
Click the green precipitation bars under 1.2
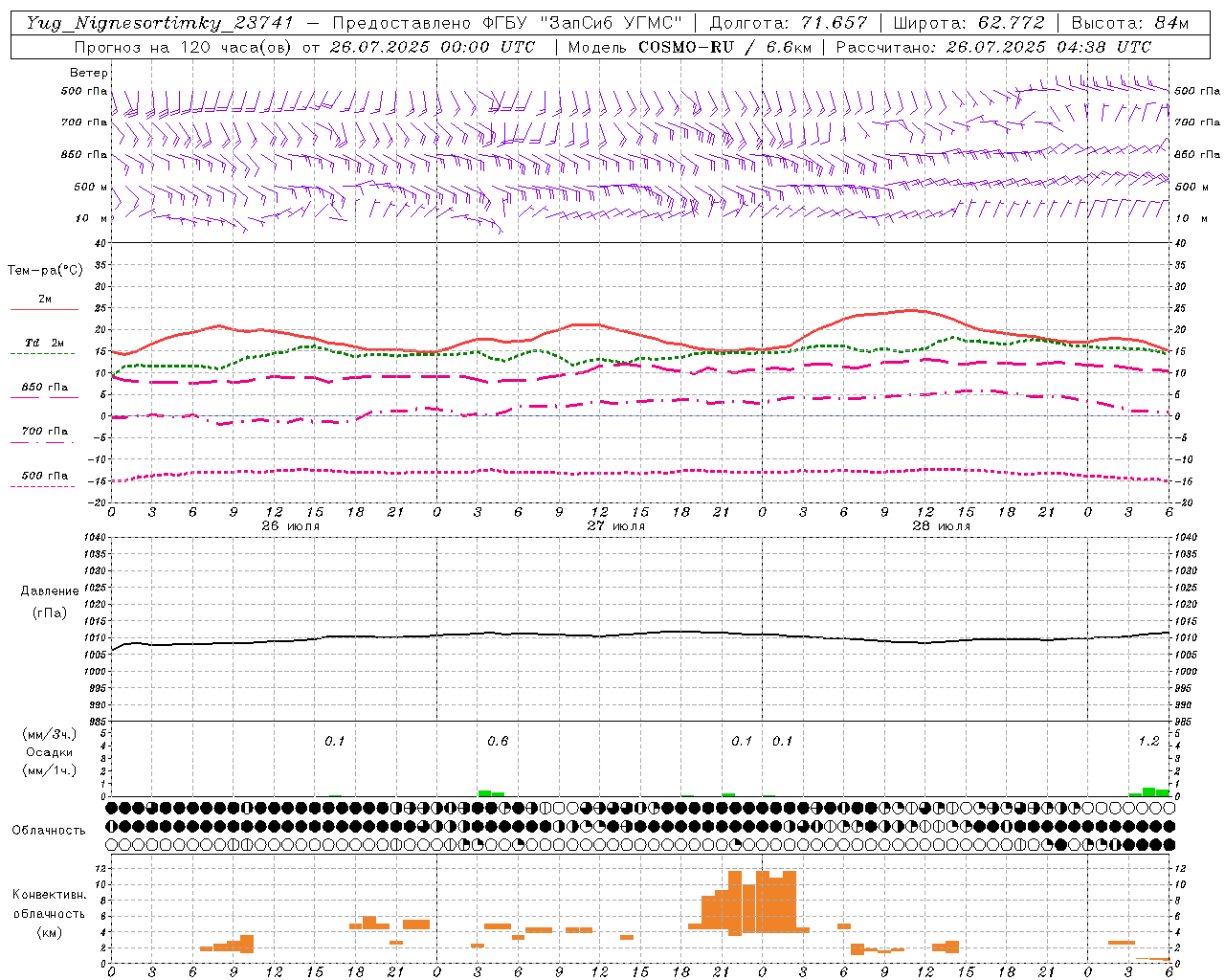[x=1148, y=792]
